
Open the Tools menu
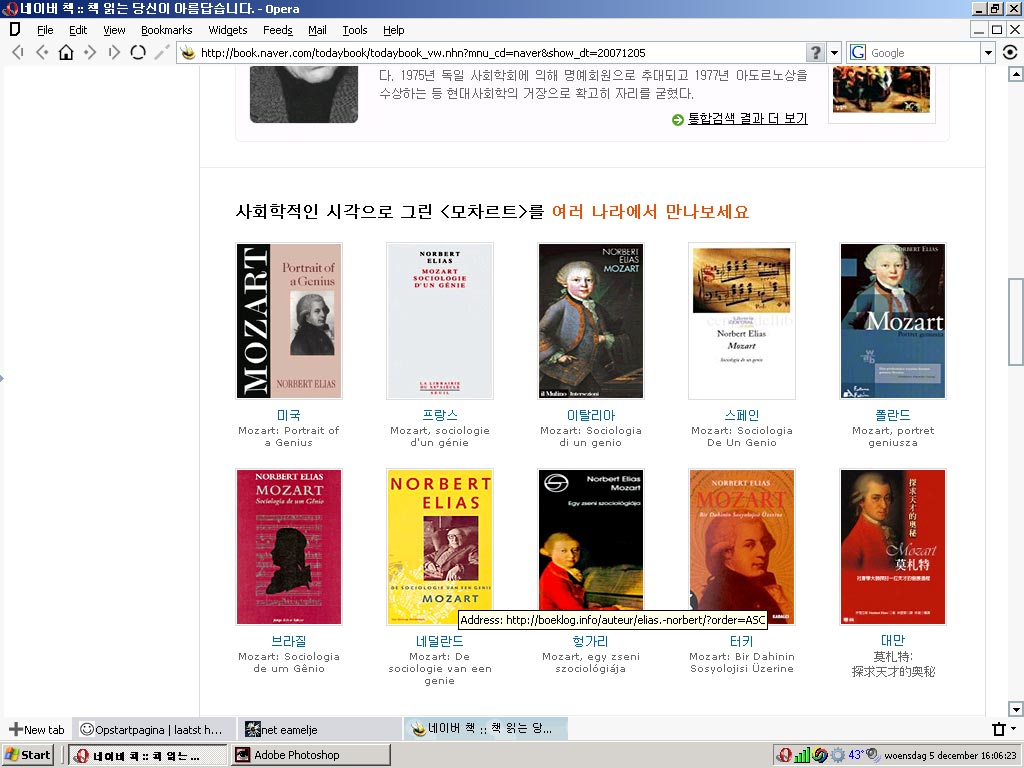355,30
